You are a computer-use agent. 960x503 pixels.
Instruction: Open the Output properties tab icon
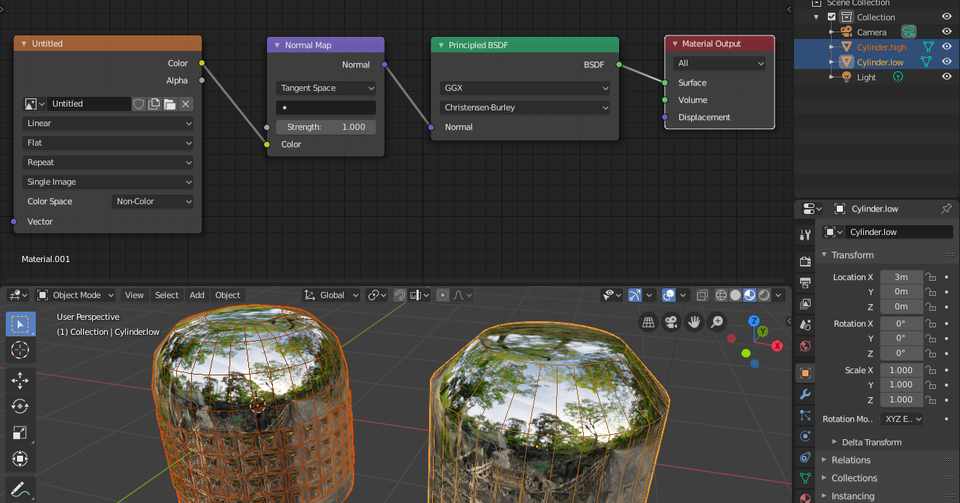805,282
